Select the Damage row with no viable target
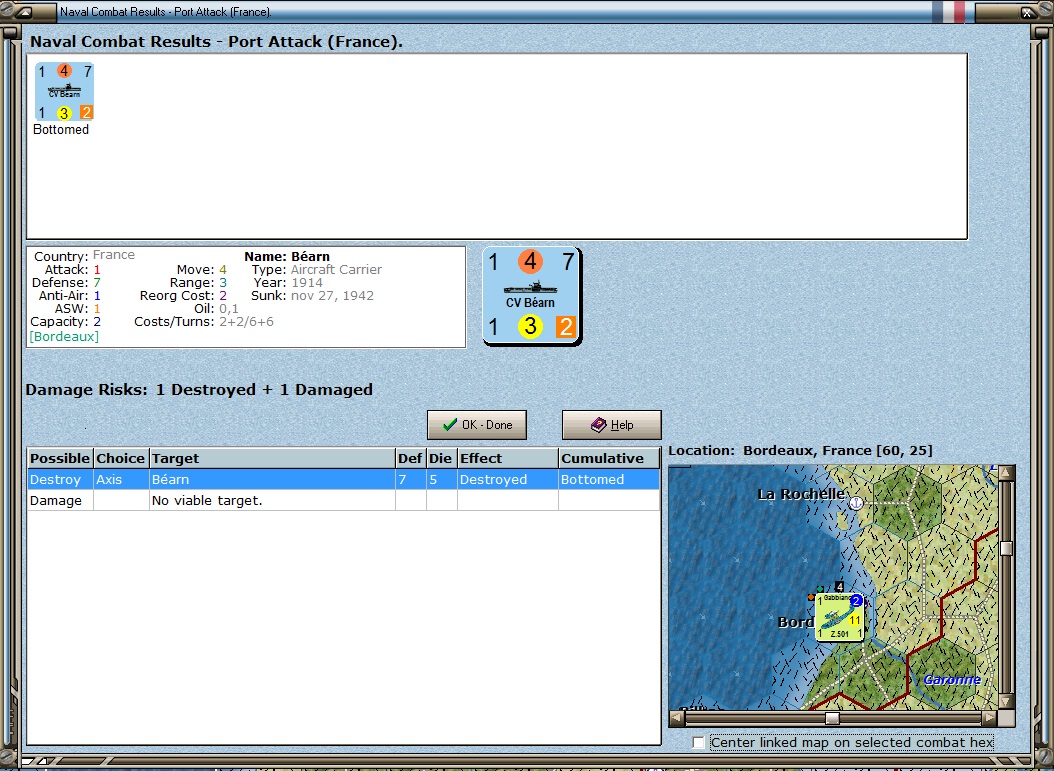The height and width of the screenshot is (771, 1054). tap(343, 500)
